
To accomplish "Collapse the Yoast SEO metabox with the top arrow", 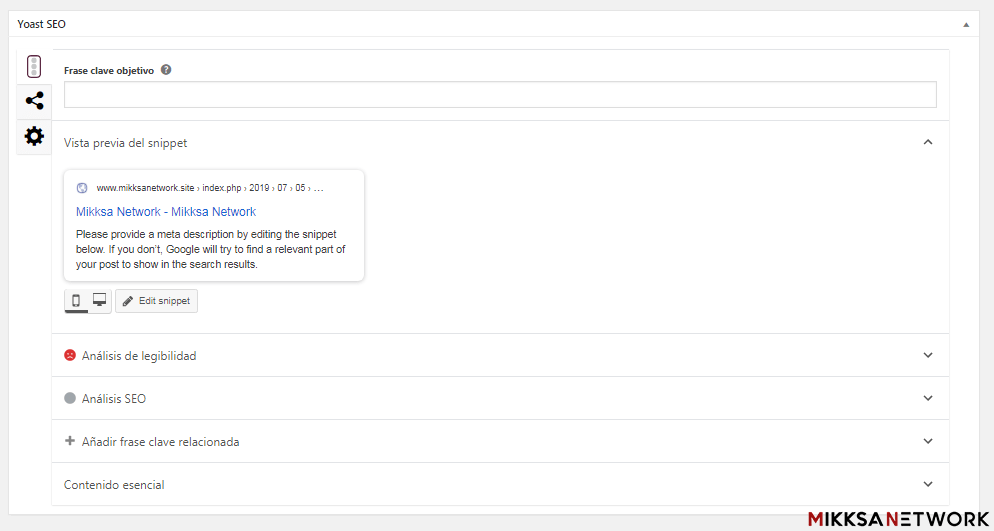I will pos(966,24).
